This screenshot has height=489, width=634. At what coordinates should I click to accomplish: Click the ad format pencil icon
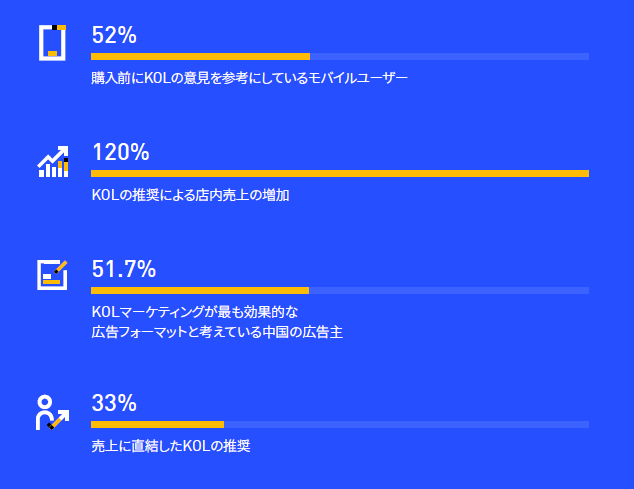coord(52,275)
